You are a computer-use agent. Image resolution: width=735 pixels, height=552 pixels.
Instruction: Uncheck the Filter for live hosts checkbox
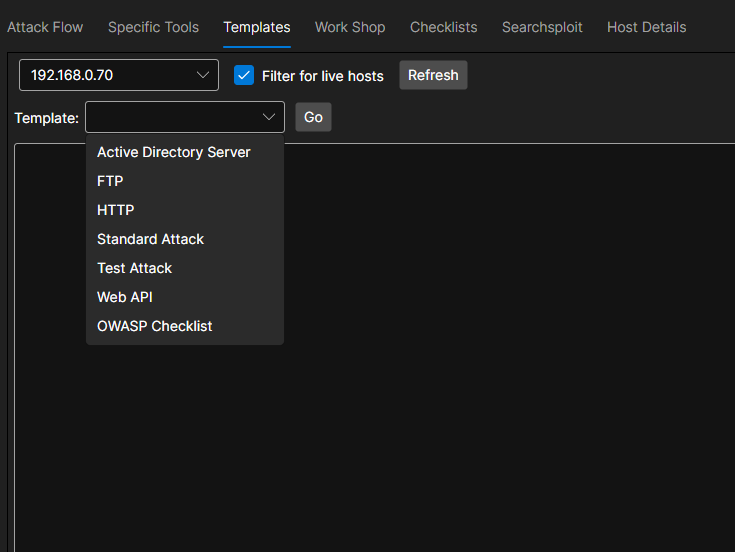pos(244,75)
